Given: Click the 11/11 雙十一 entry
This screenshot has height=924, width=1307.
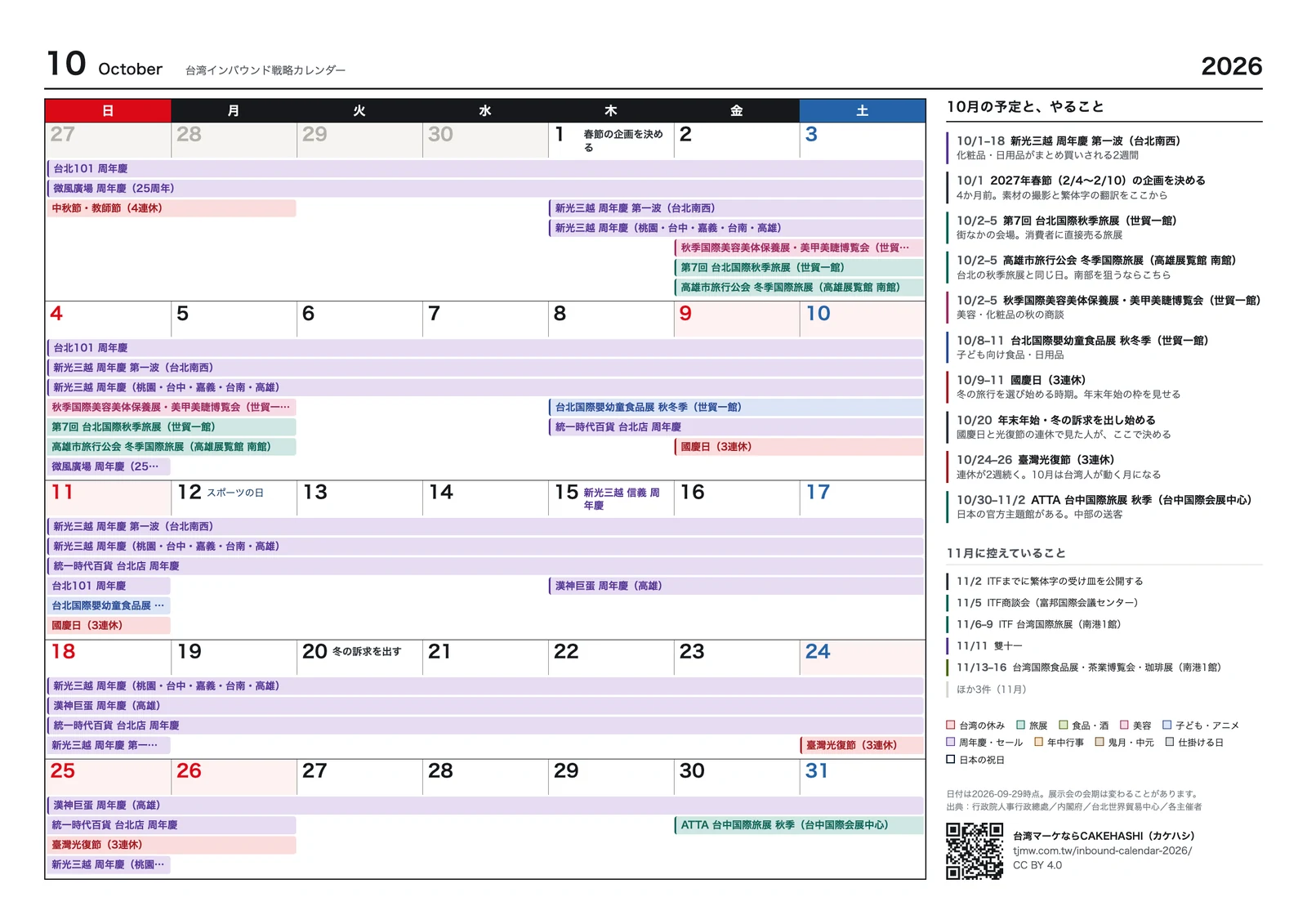Looking at the screenshot, I should (1104, 646).
